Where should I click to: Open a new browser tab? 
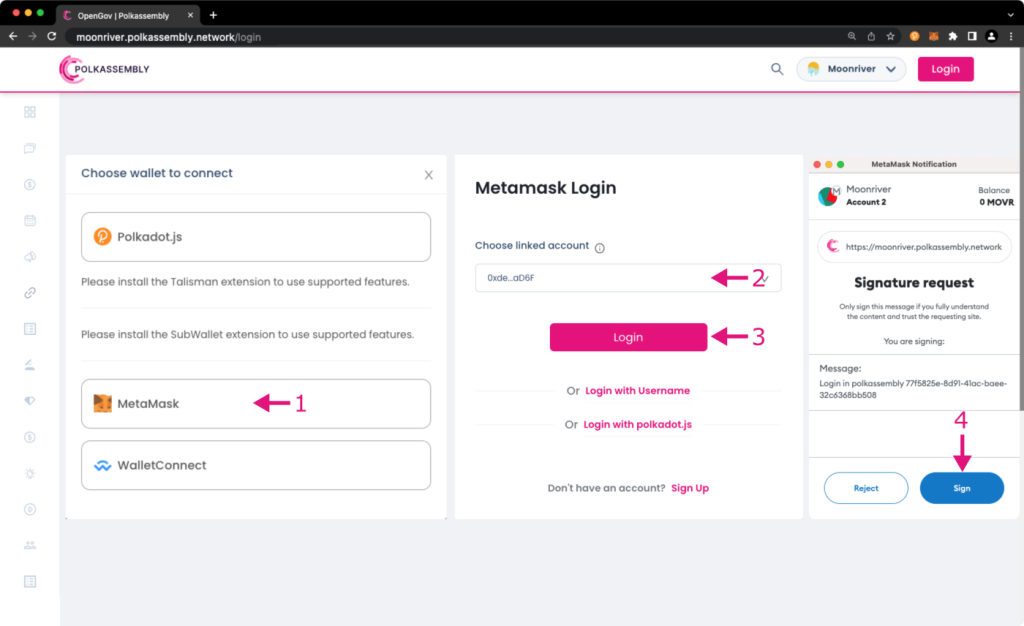pyautogui.click(x=213, y=15)
